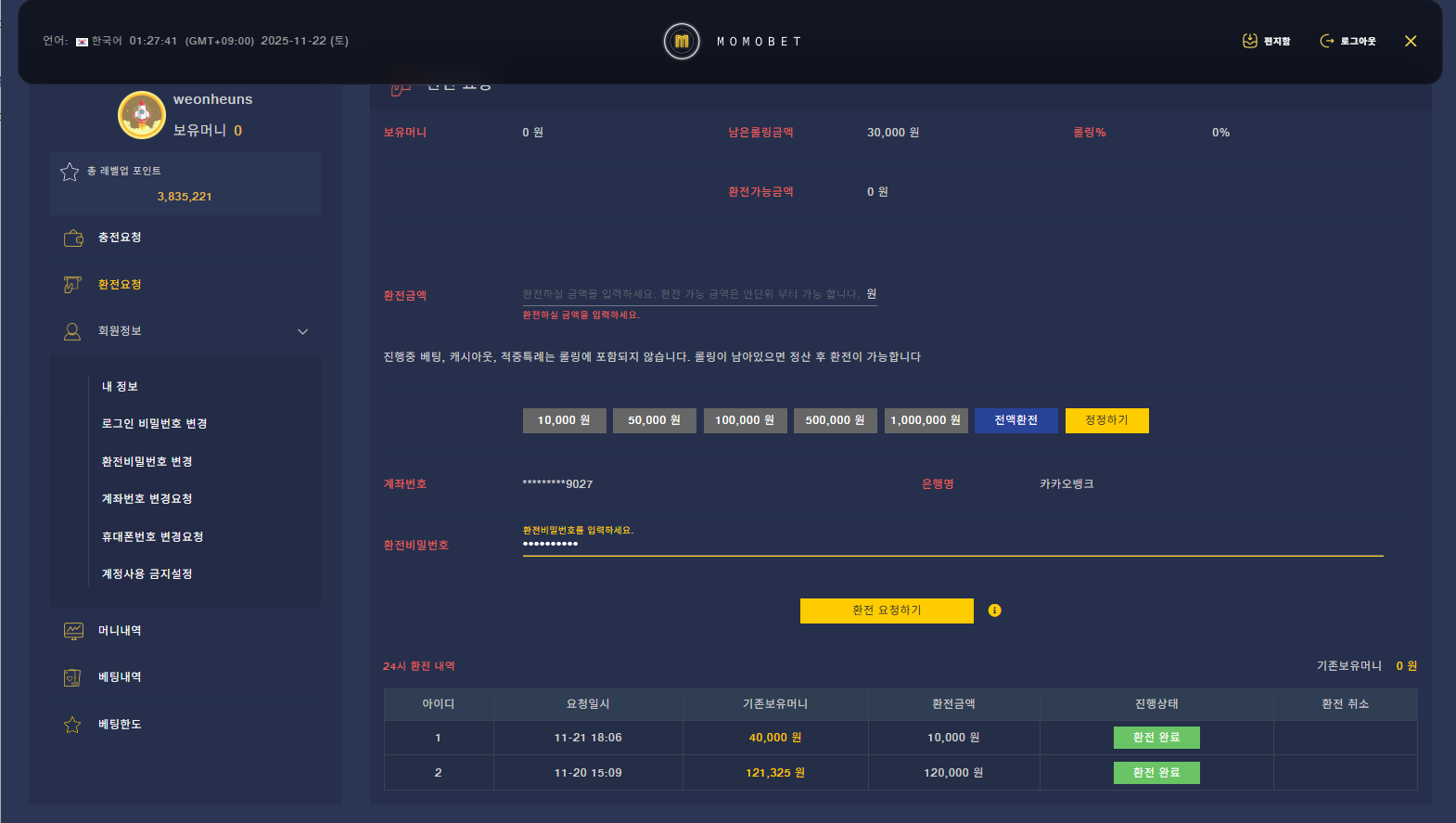Open 베팅내역 icon in sidebar
The height and width of the screenshot is (823, 1456).
pyautogui.click(x=72, y=678)
